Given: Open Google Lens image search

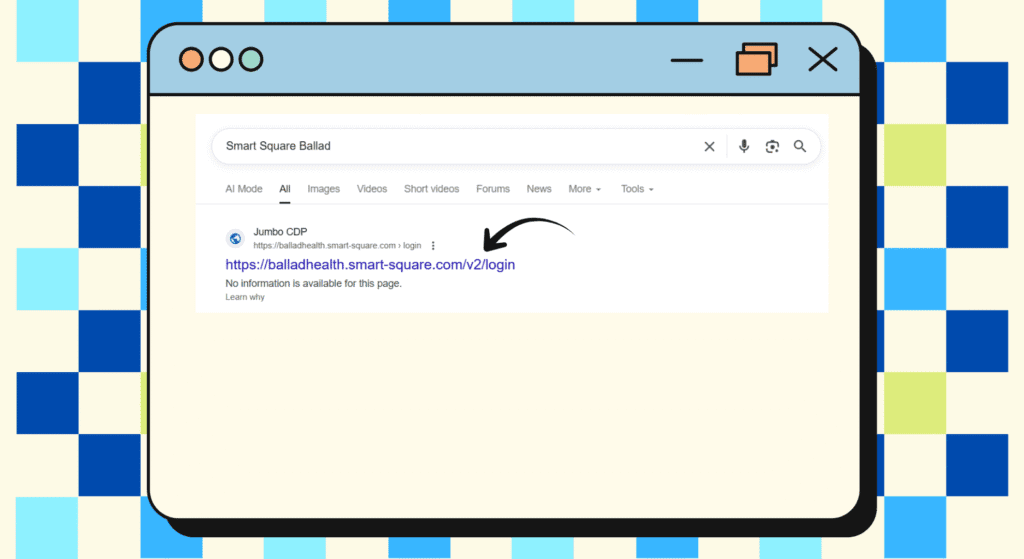Looking at the screenshot, I should point(772,146).
